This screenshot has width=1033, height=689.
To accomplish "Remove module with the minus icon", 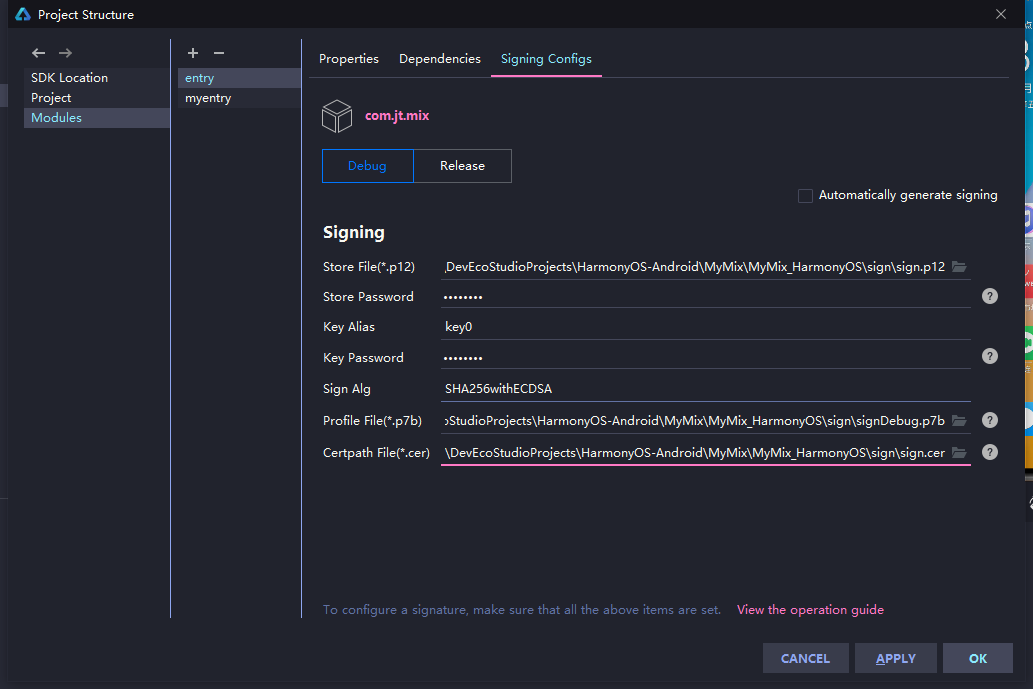I will pos(219,53).
